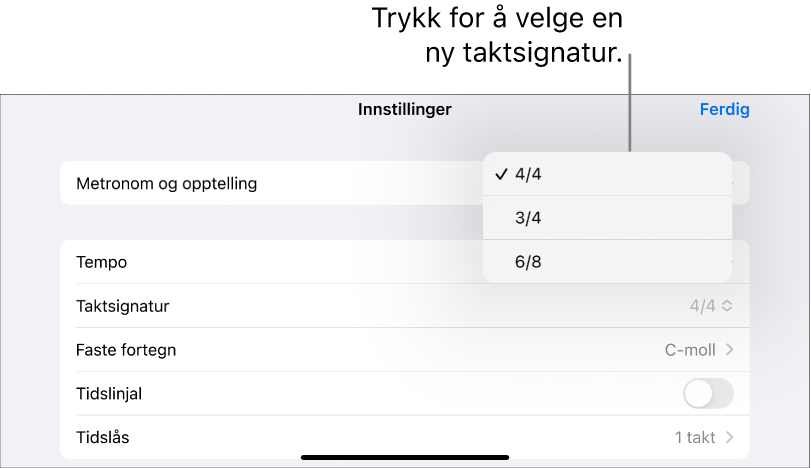Screen dimensions: 811x468
Task: Toggle the Tidslinjal switch
Action: click(x=708, y=394)
